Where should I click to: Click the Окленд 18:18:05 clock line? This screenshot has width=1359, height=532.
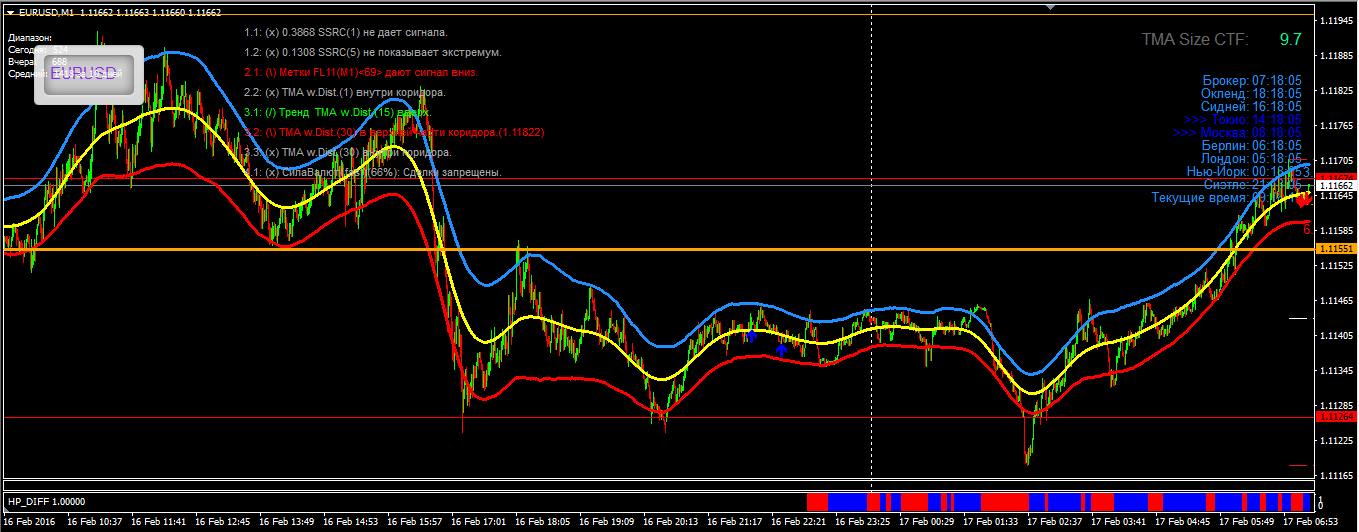click(x=1251, y=93)
